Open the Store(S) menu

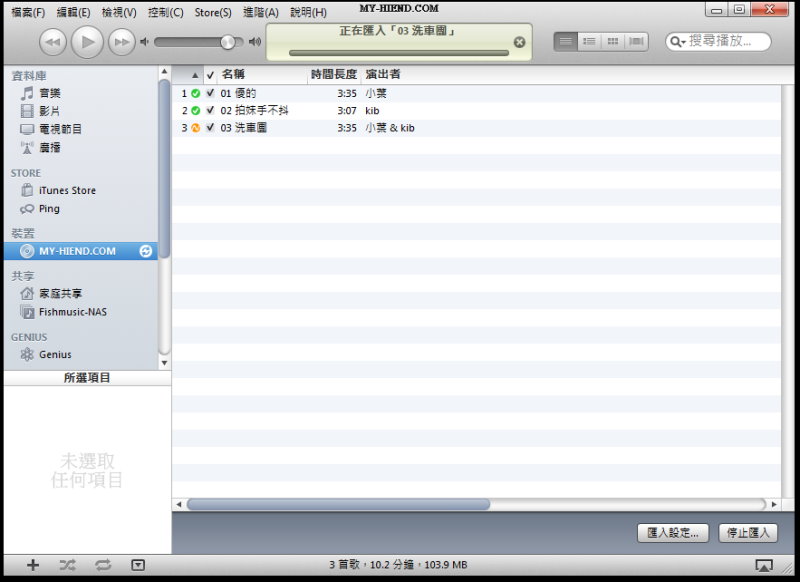coord(212,12)
